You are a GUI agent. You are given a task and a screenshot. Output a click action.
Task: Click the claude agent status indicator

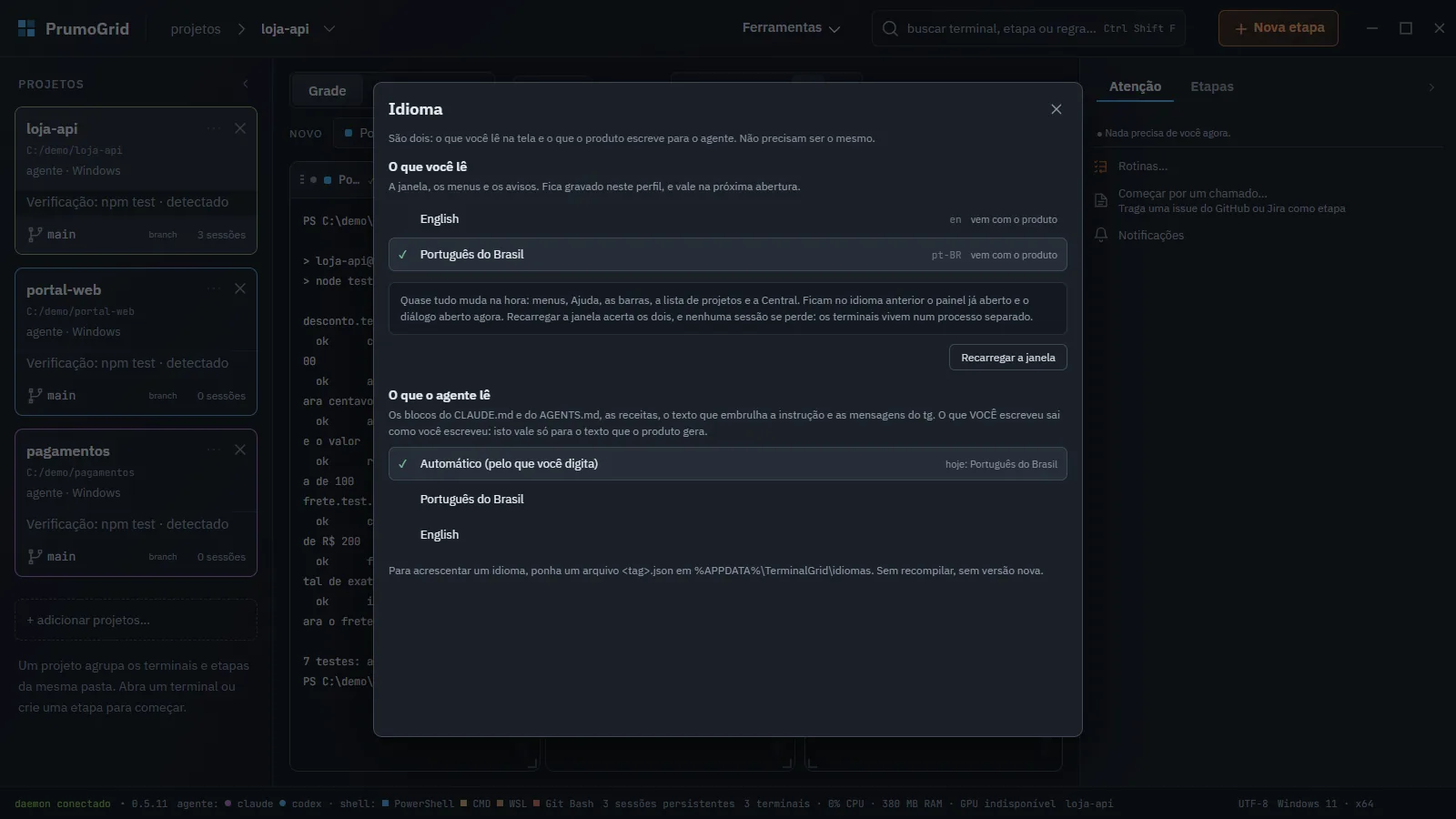(x=249, y=804)
